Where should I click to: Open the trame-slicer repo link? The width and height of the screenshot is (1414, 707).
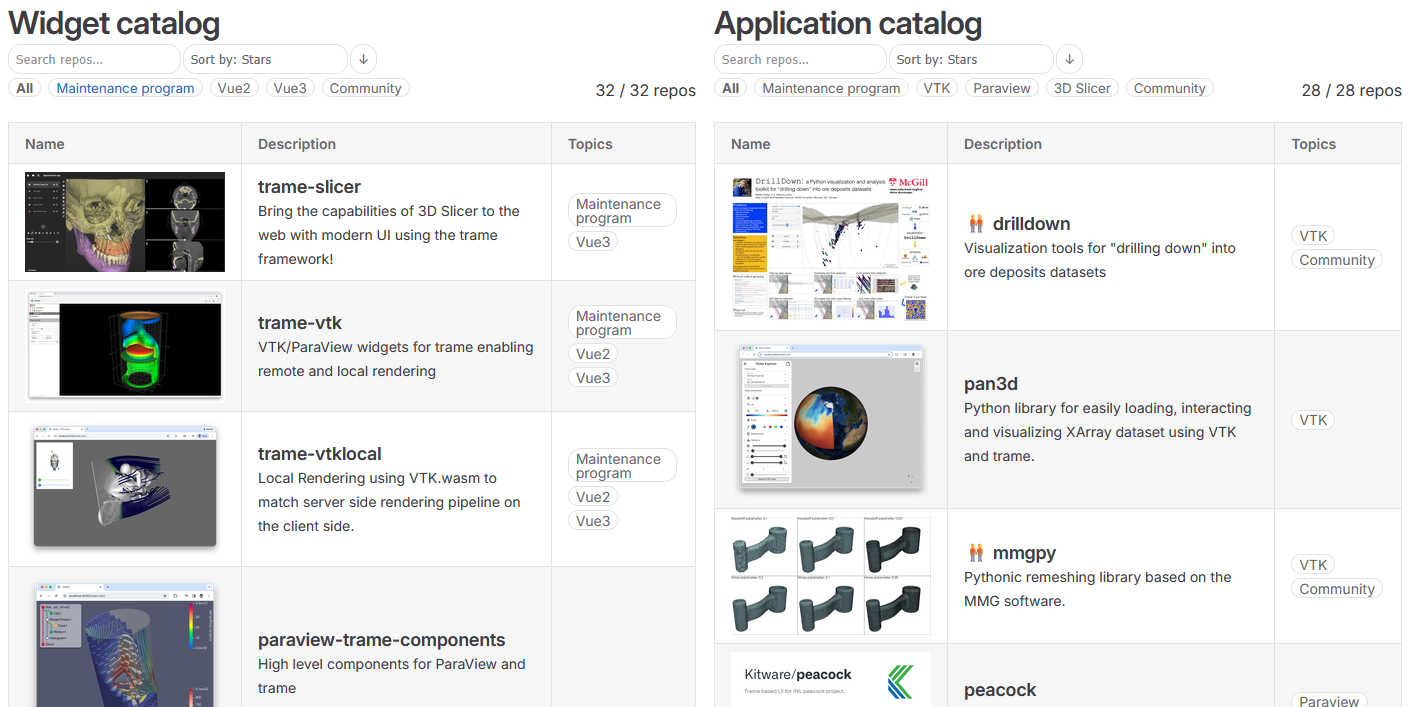[x=309, y=186]
